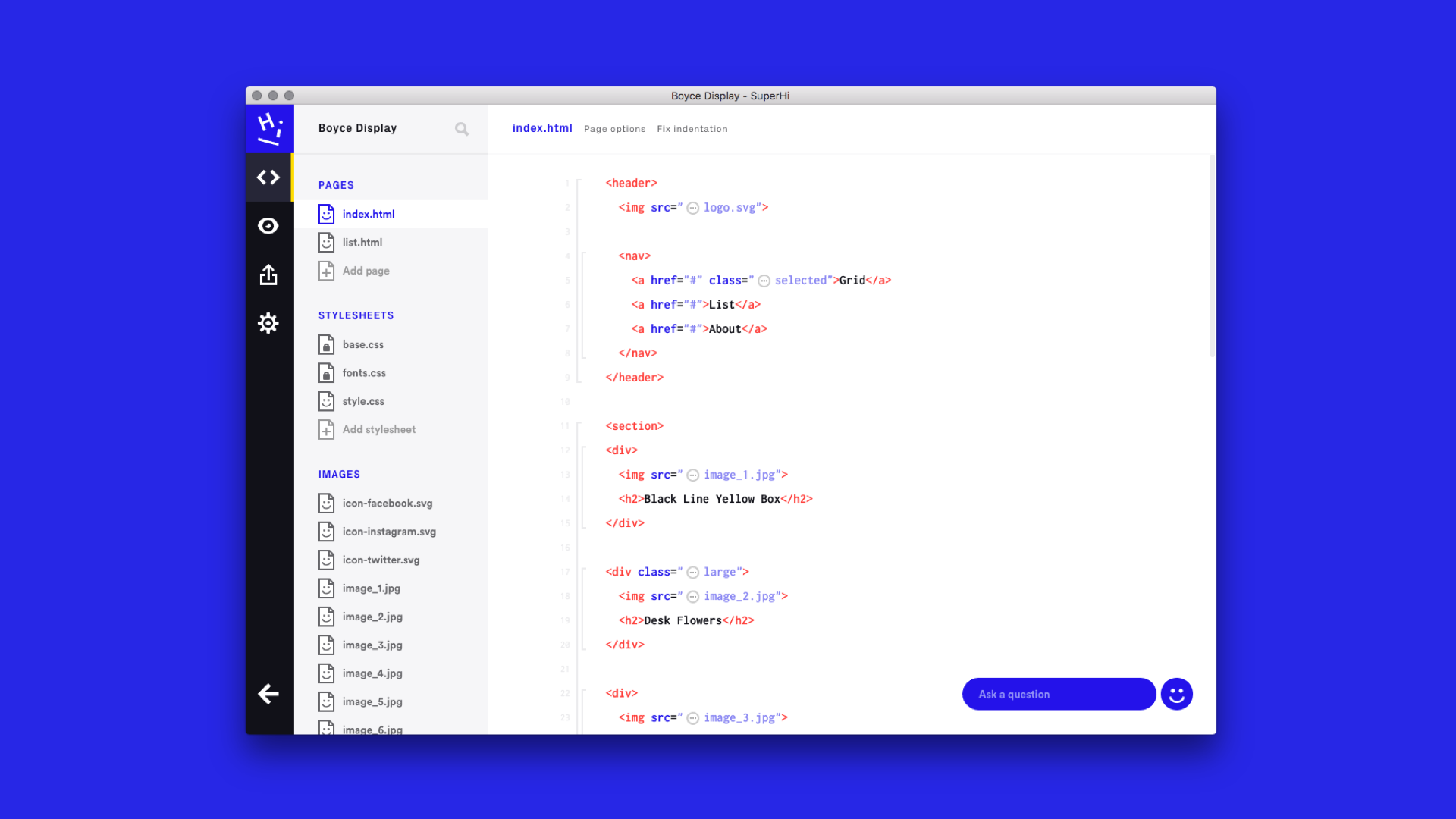The width and height of the screenshot is (1456, 819).
Task: Run Fix indentation
Action: click(692, 129)
